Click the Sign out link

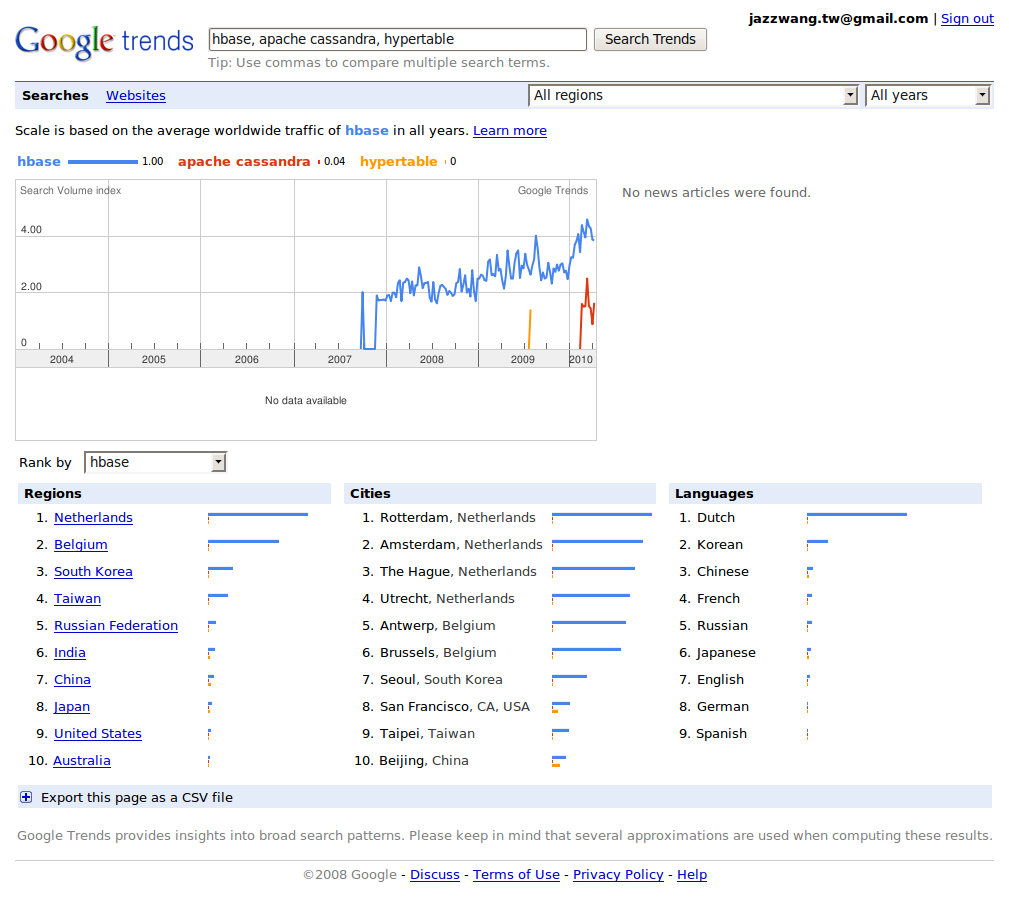pyautogui.click(x=967, y=19)
